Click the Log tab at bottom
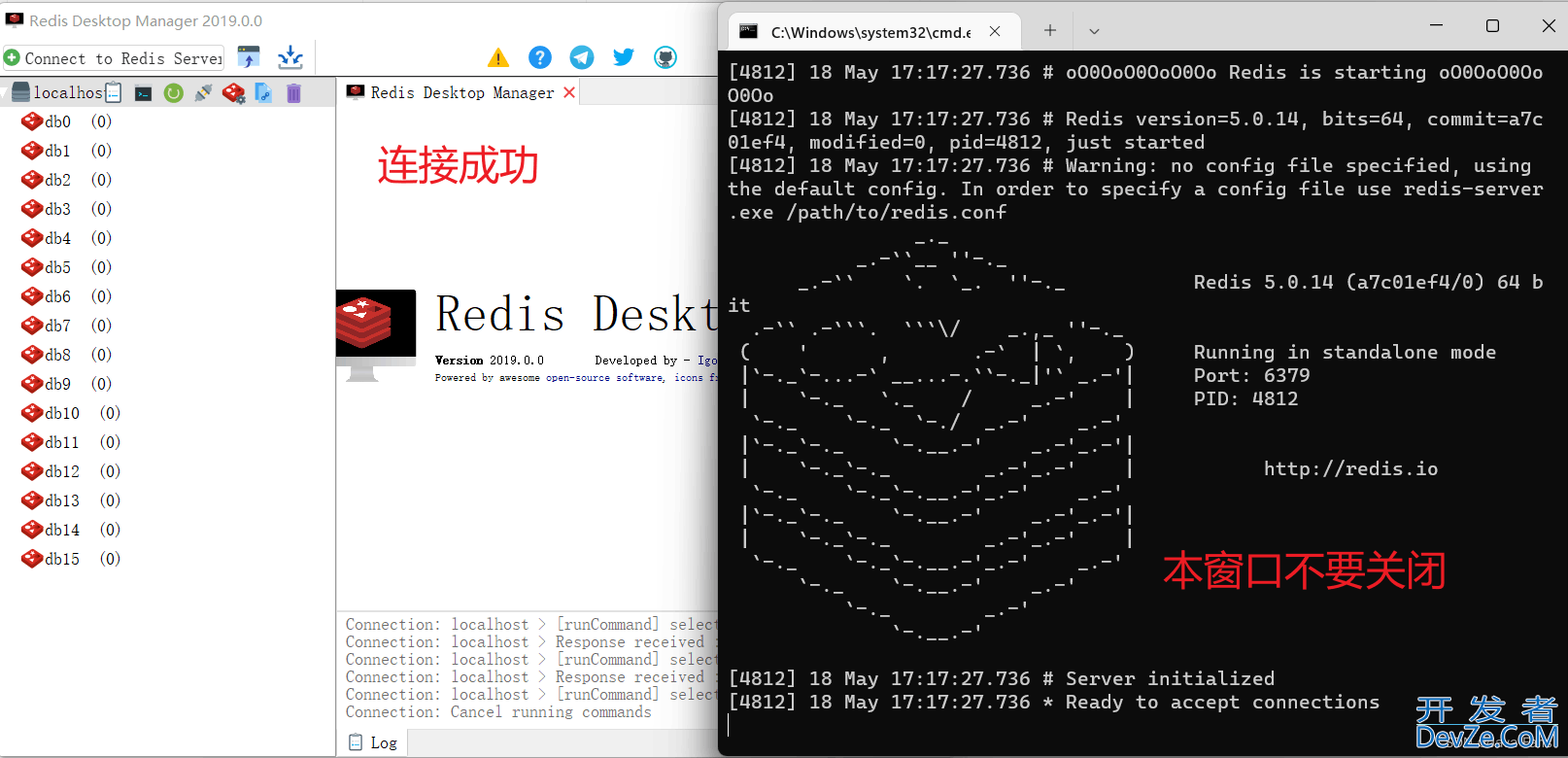 click(373, 742)
